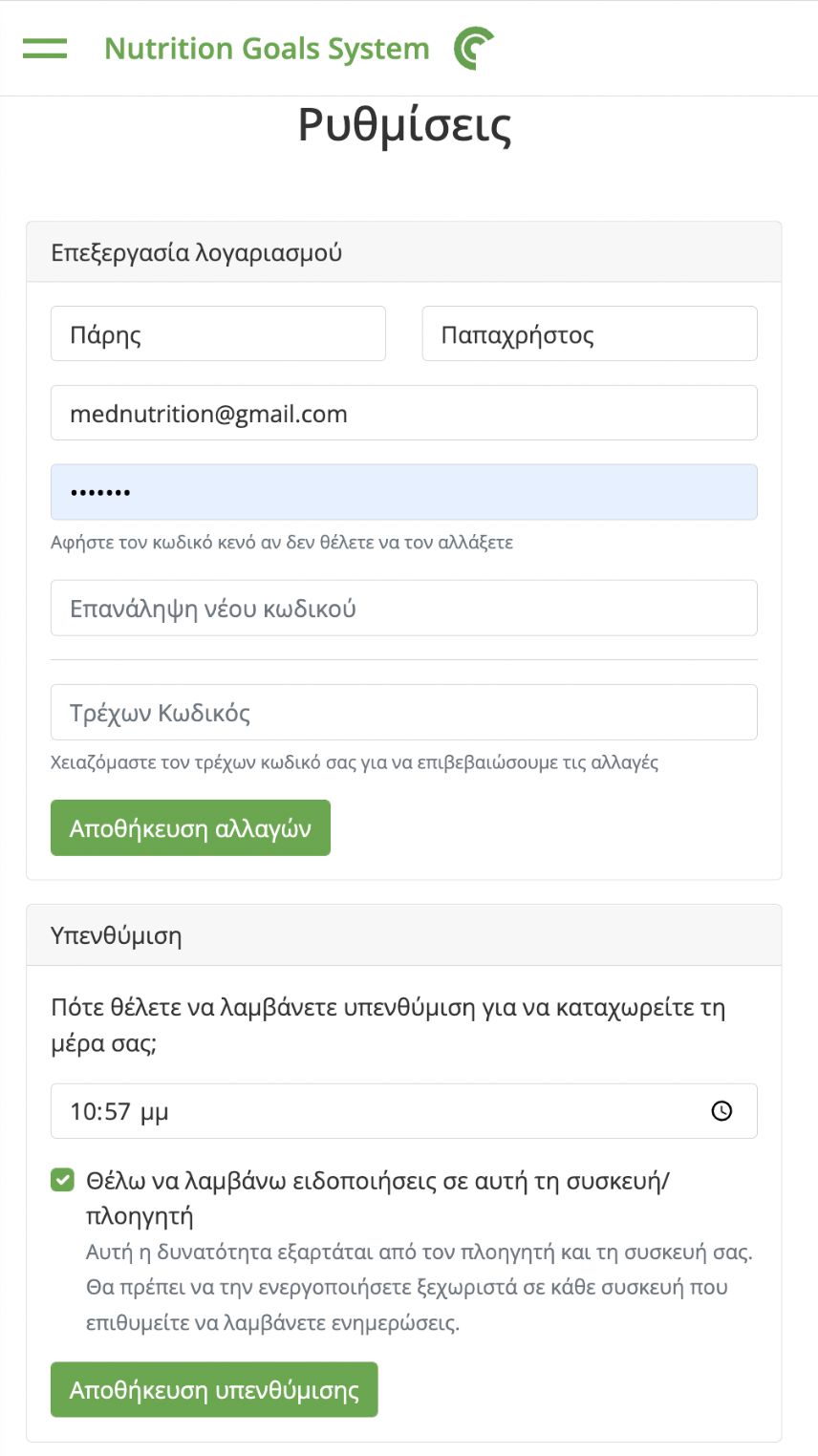Screen dimensions: 818x1456
Task: Save account changes with 'Αποθήκευση αλλαγών'
Action: point(190,827)
